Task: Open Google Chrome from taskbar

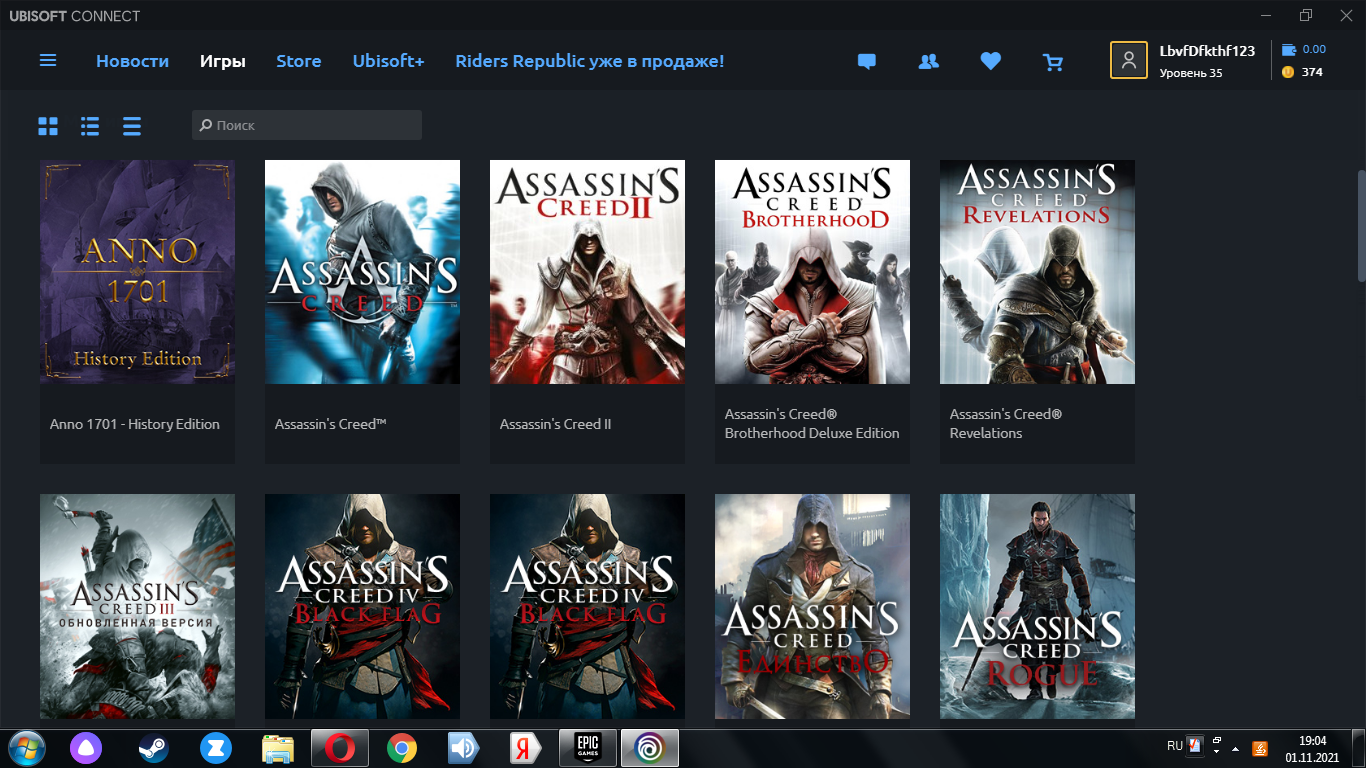Action: coord(402,748)
